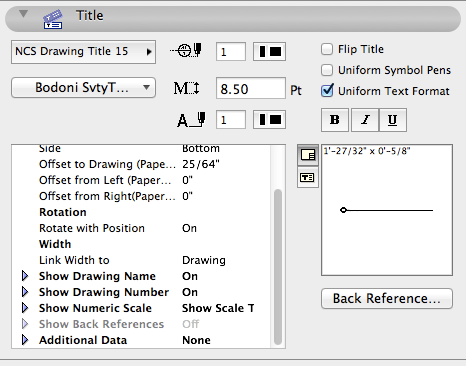Expand the Show Numeric Scale parameter

tap(25, 308)
